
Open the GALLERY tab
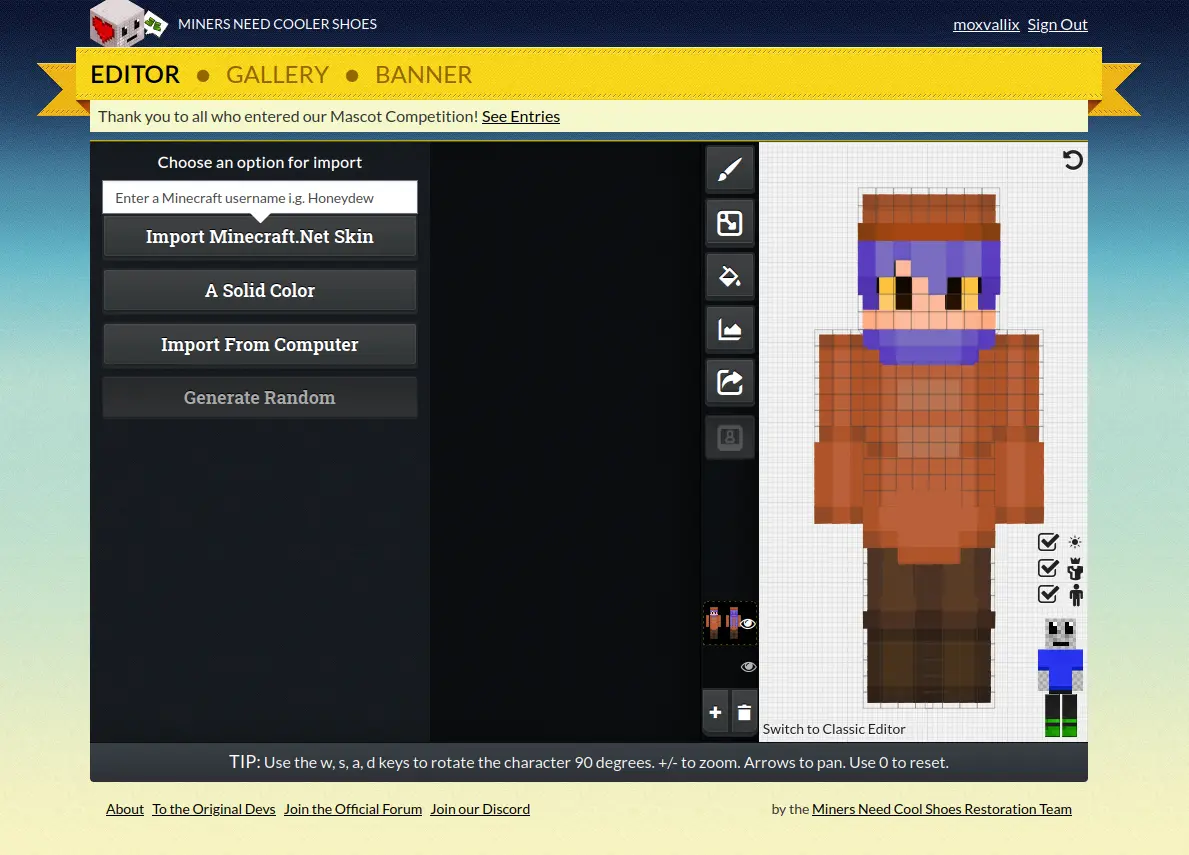point(278,75)
